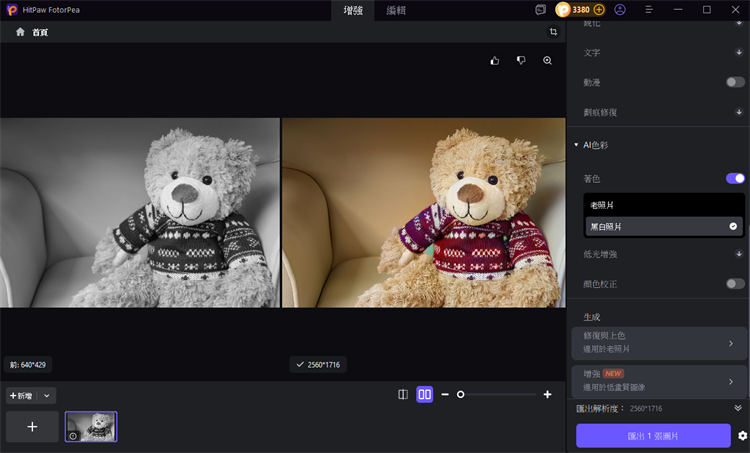The image size is (750, 453).
Task: Open the user account icon
Action: (620, 10)
